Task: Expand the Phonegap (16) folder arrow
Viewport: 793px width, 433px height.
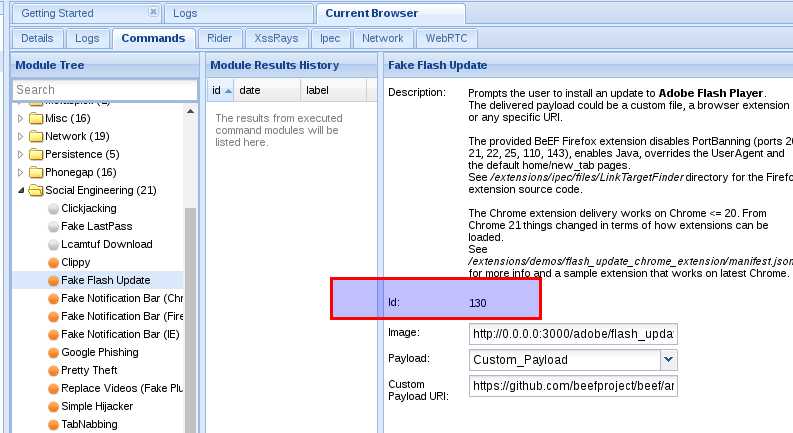Action: (x=20, y=172)
